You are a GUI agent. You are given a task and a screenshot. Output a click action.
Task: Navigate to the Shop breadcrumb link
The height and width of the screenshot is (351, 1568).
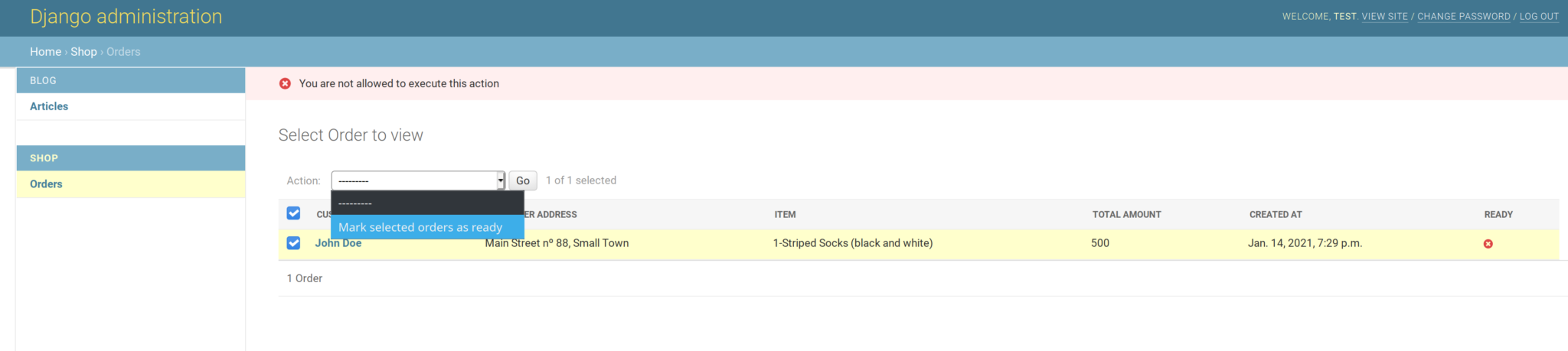point(83,52)
